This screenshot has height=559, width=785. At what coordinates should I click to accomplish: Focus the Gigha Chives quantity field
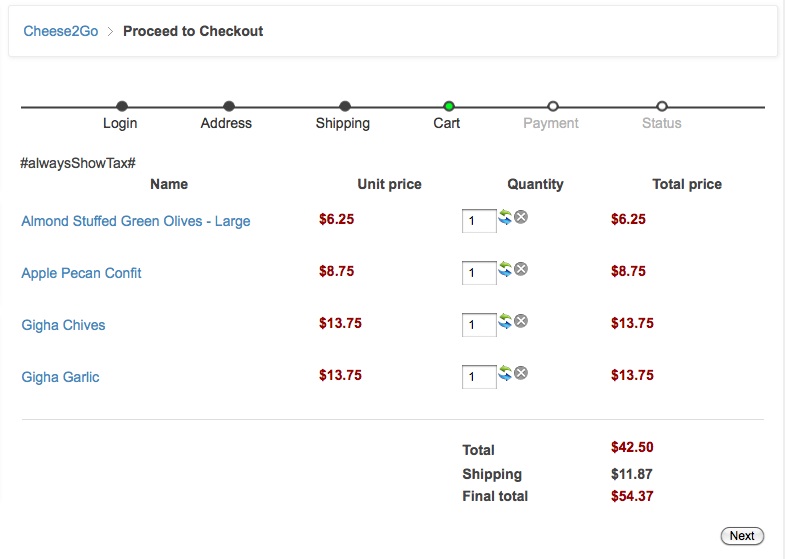point(479,325)
